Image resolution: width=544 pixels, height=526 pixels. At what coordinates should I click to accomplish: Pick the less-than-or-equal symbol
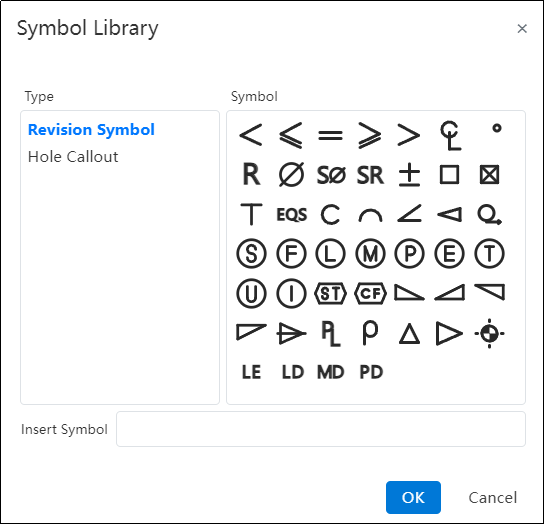[x=291, y=135]
